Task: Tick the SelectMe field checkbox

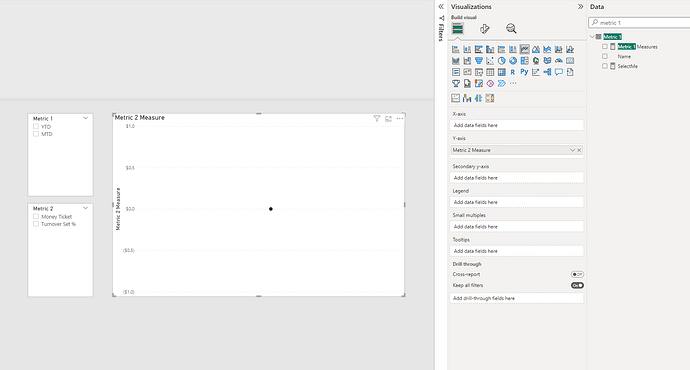Action: [x=605, y=66]
